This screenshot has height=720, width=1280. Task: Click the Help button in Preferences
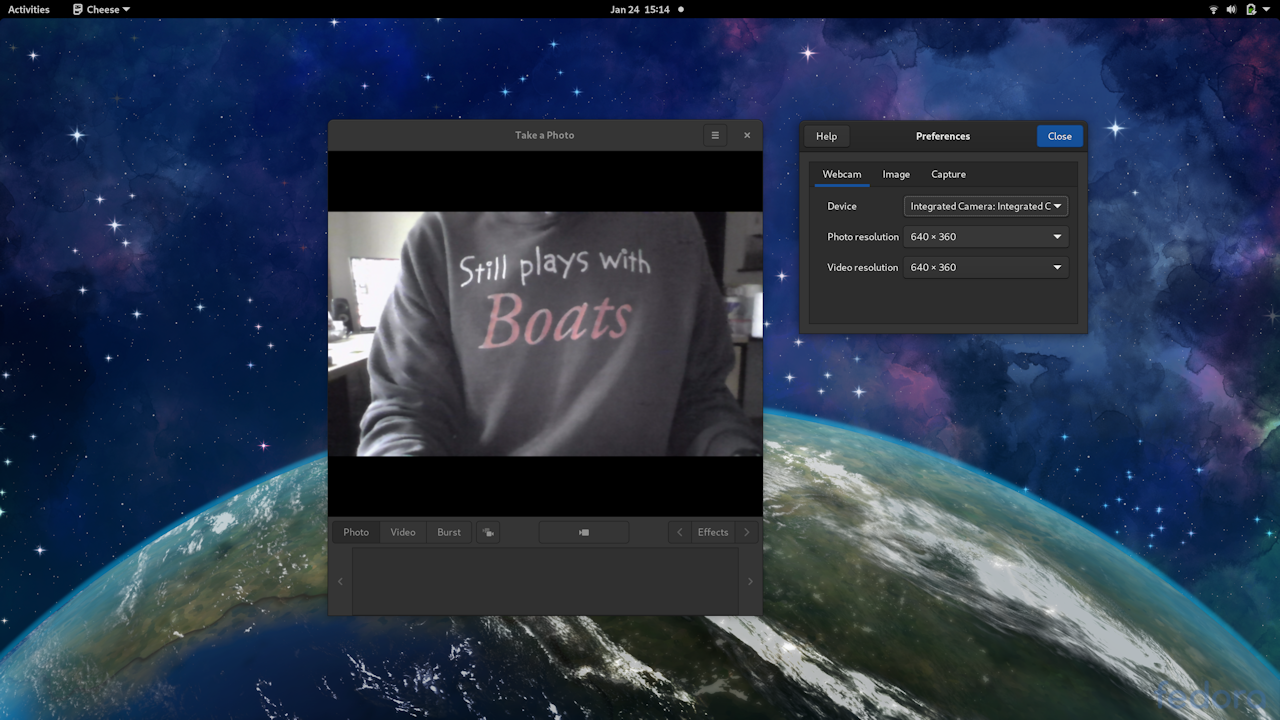(826, 136)
